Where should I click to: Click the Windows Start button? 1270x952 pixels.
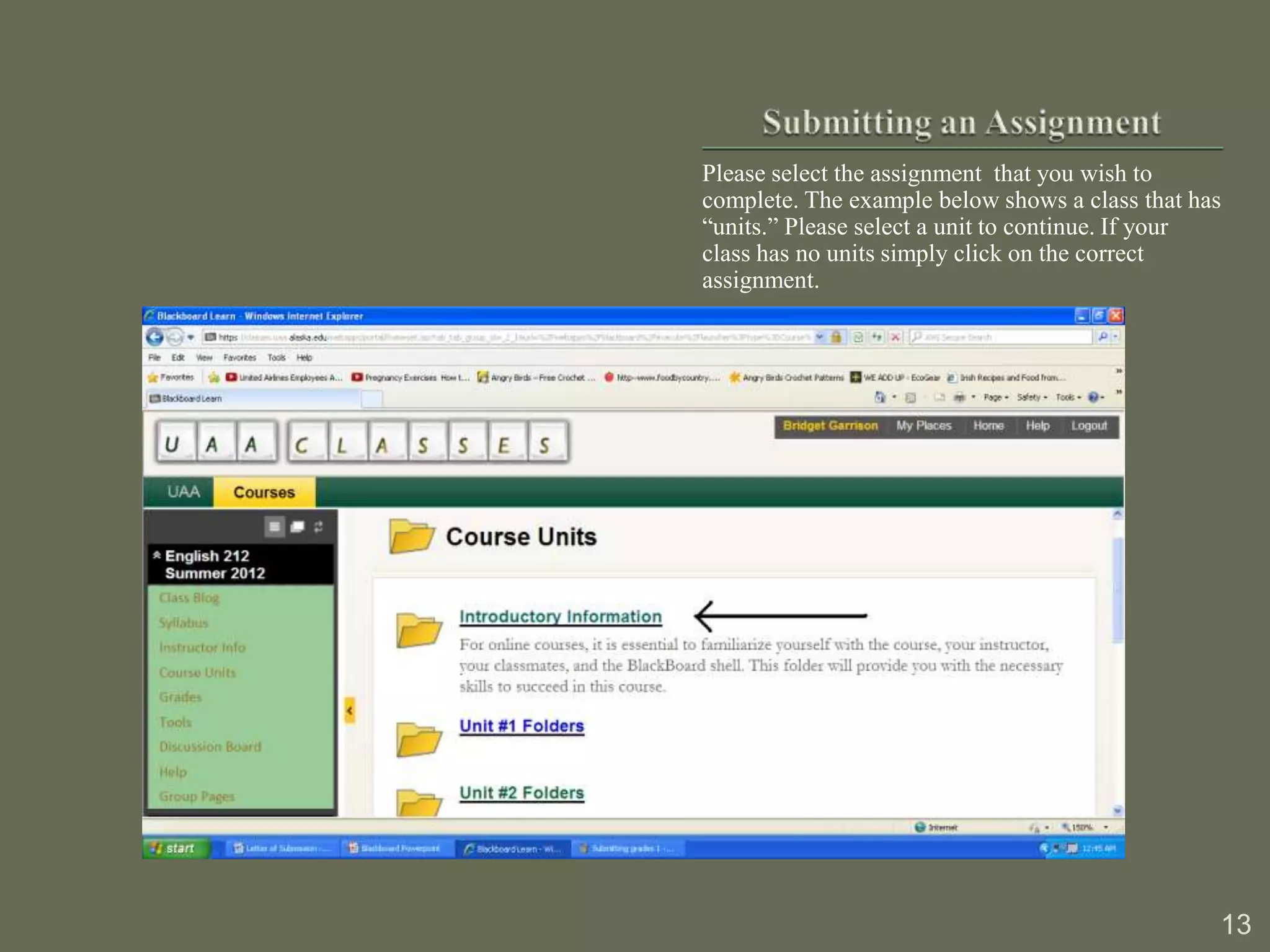[174, 848]
